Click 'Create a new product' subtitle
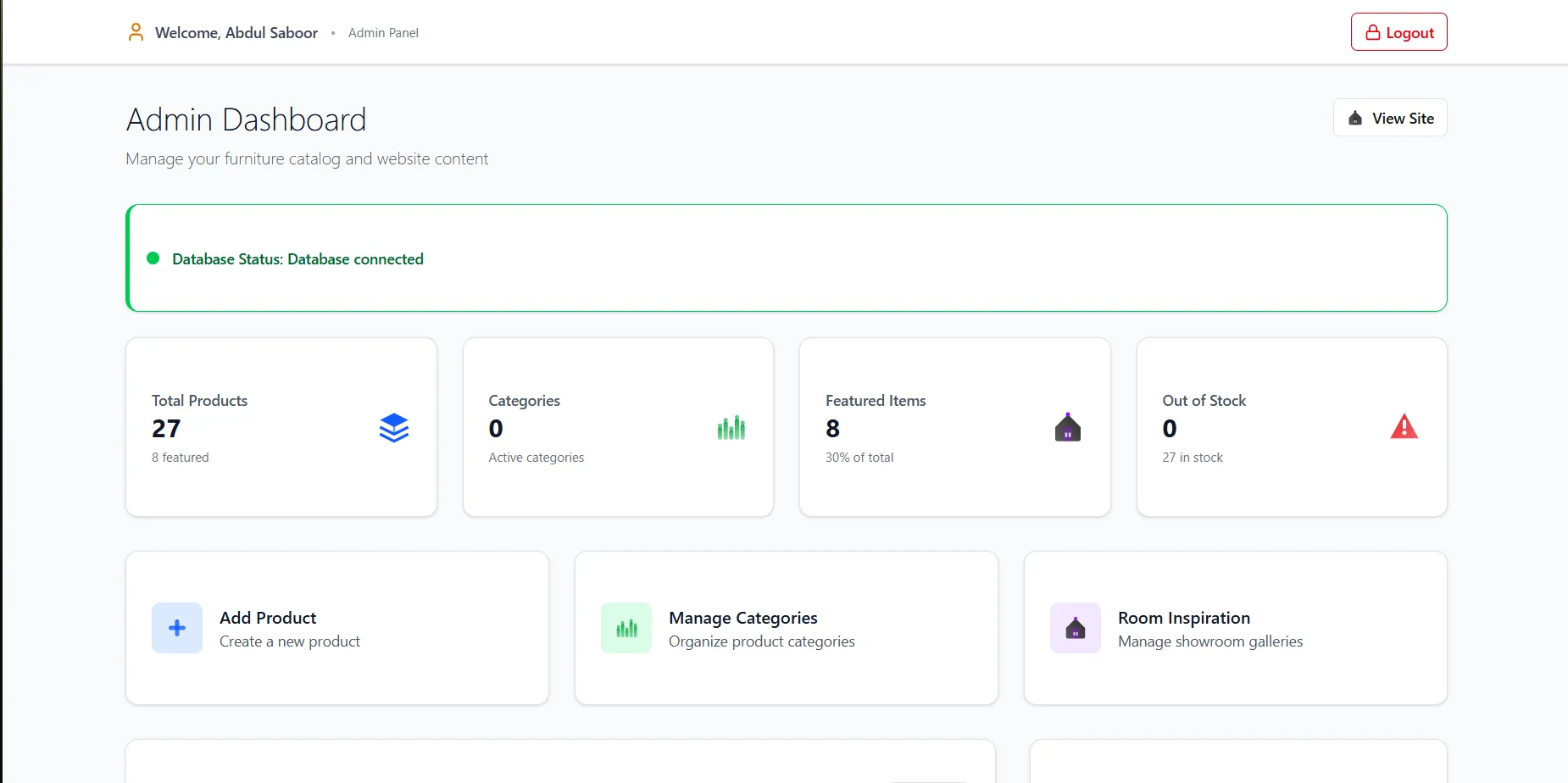Image resolution: width=1568 pixels, height=783 pixels. tap(290, 641)
